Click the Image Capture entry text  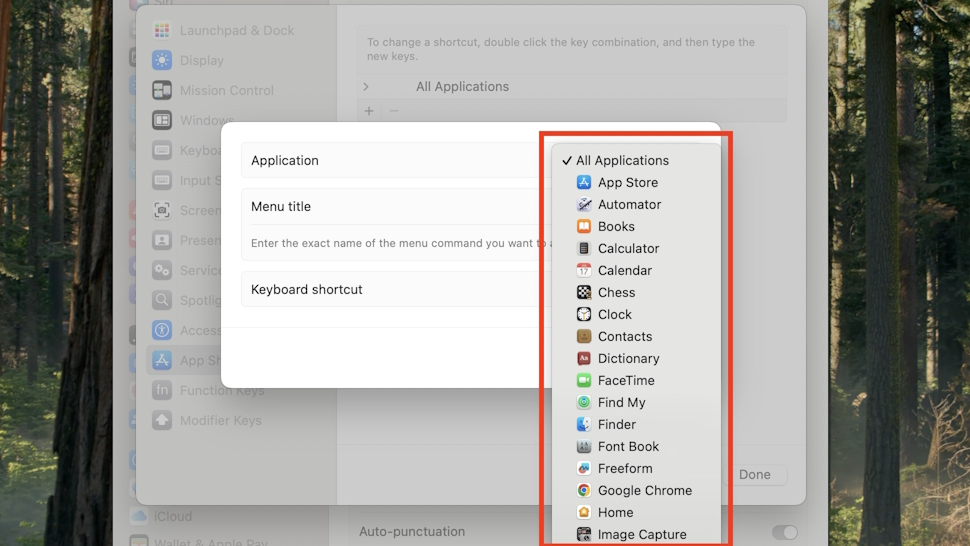coord(642,534)
